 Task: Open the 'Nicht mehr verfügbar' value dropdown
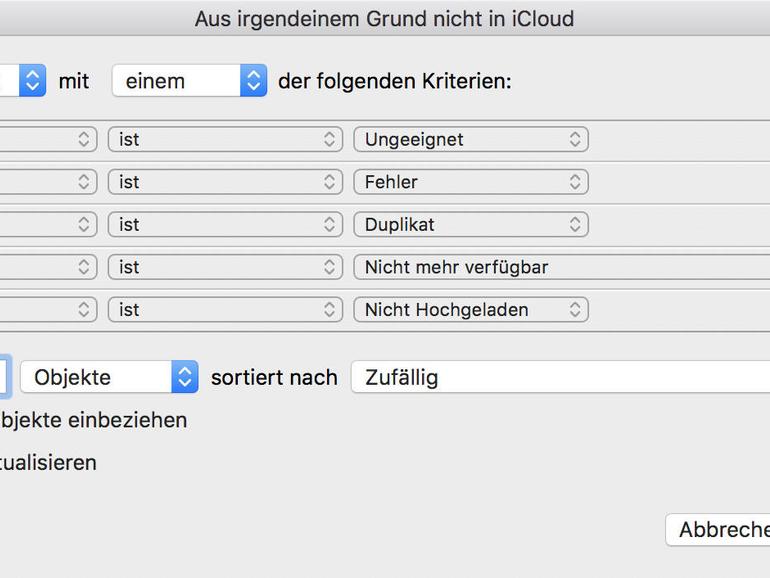click(x=562, y=267)
